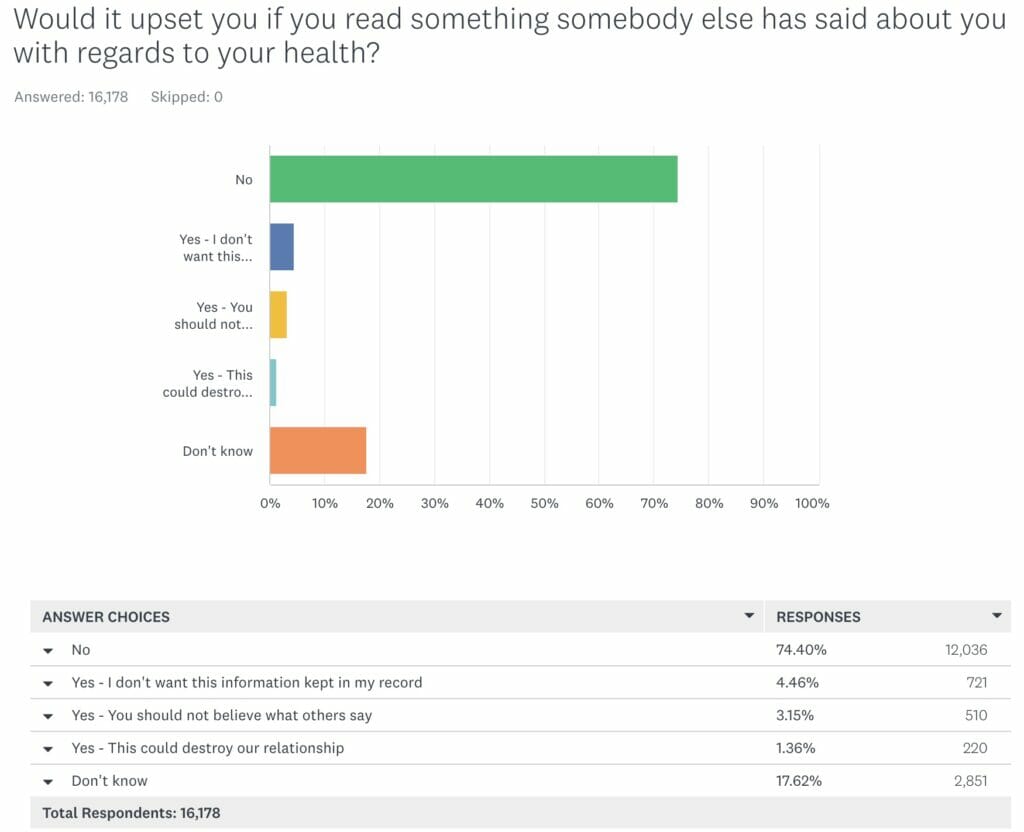Expand the "No" answer row arrow
Screen dimensions: 1024x832
click(48, 650)
